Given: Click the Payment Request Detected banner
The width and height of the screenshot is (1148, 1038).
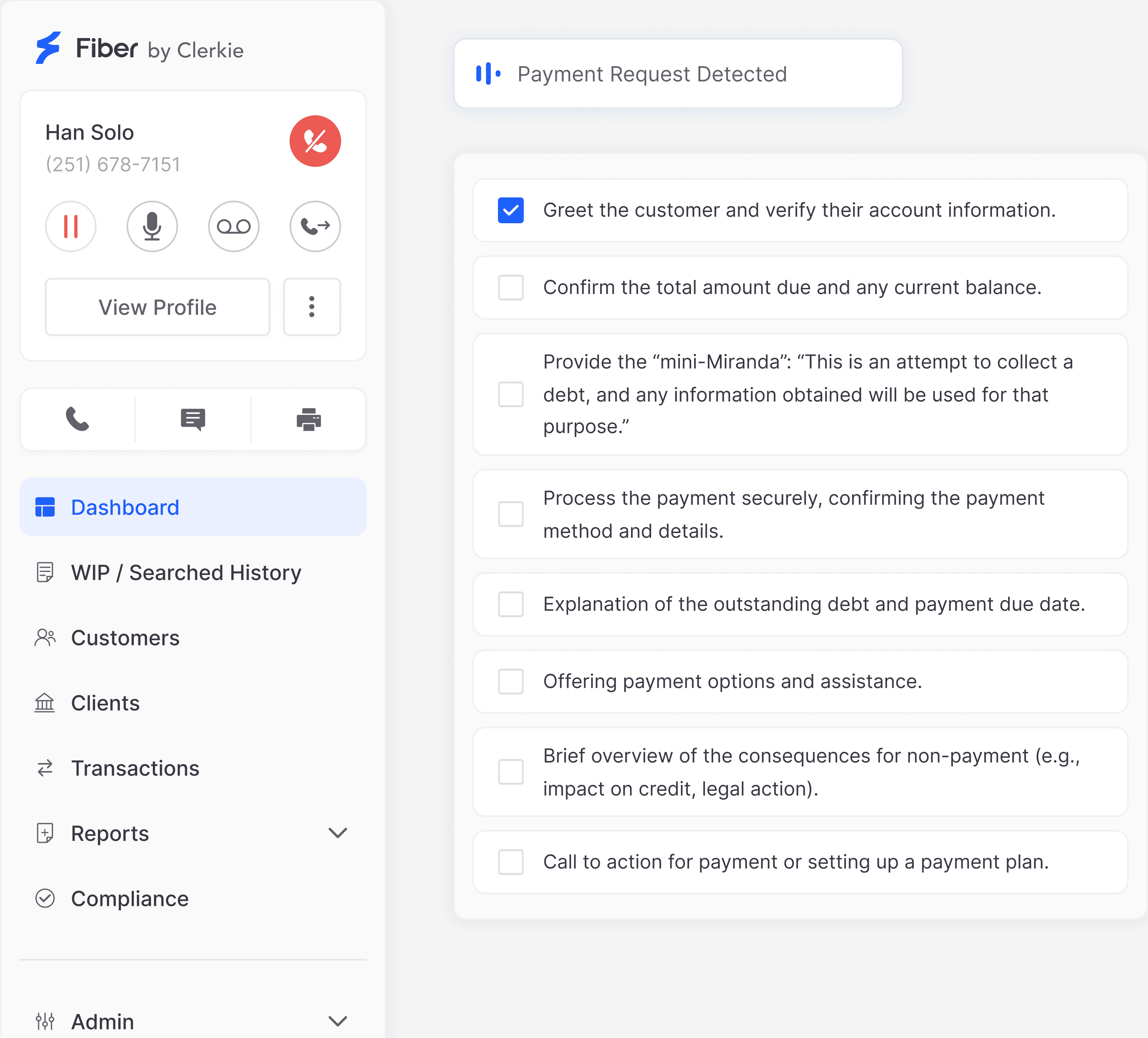Looking at the screenshot, I should click(678, 74).
